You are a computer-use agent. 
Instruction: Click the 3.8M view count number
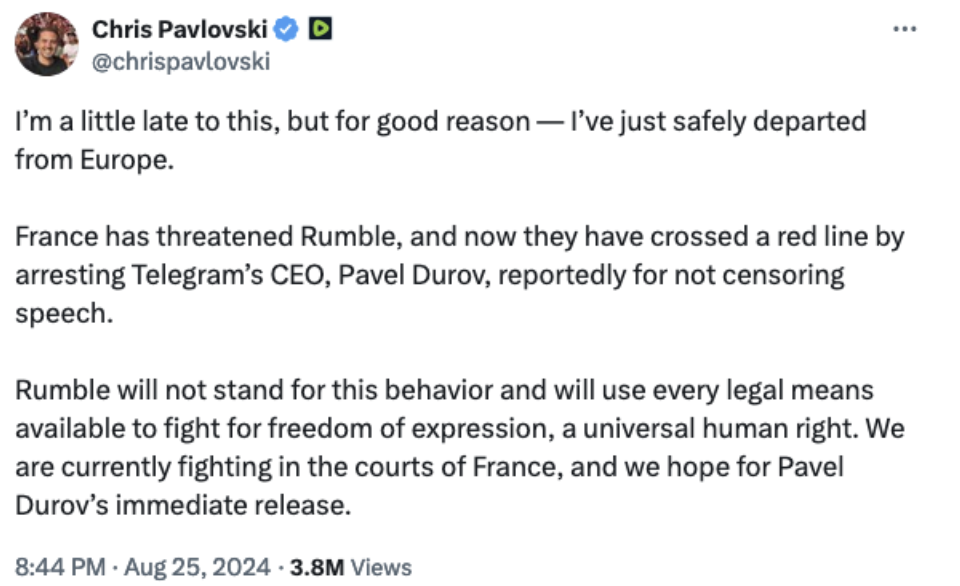[317, 567]
